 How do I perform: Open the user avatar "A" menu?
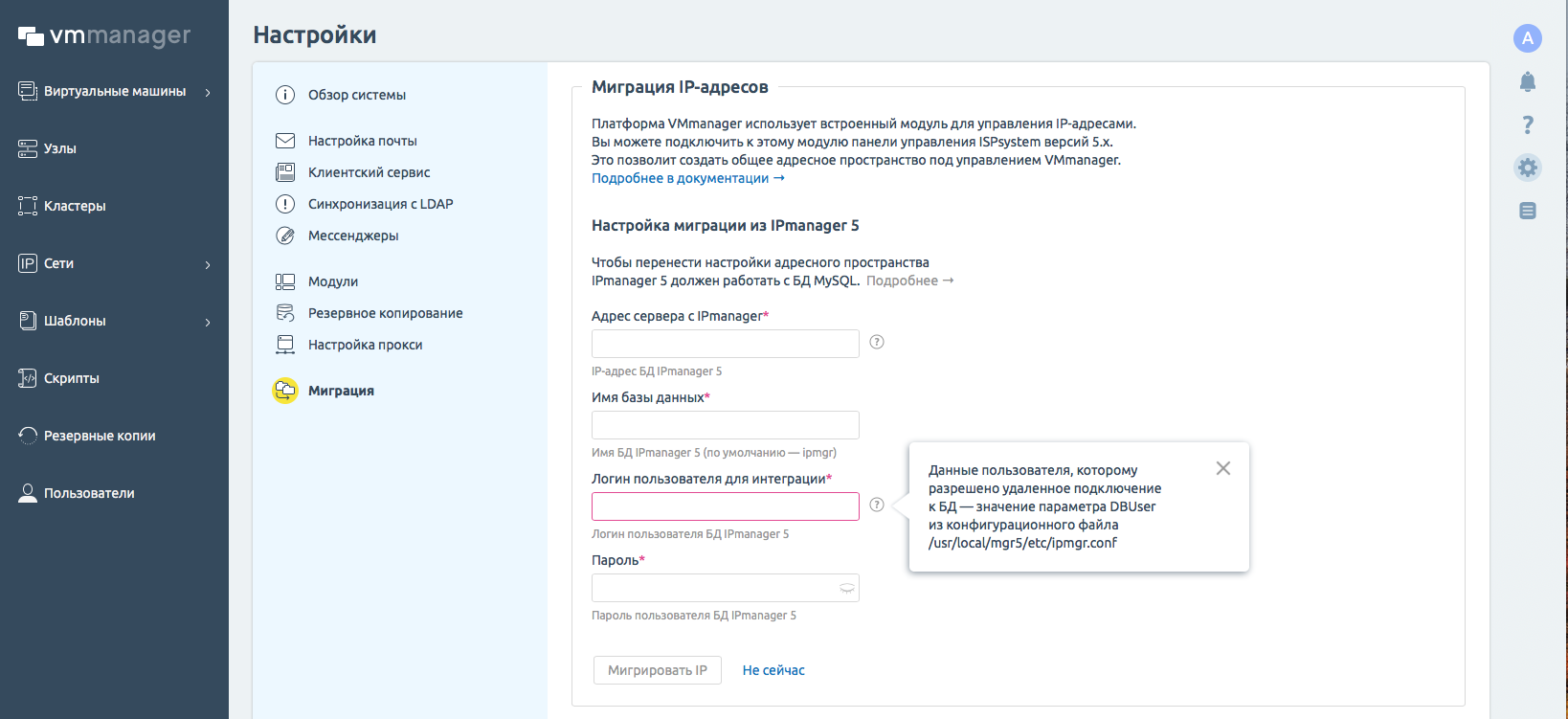pos(1528,38)
